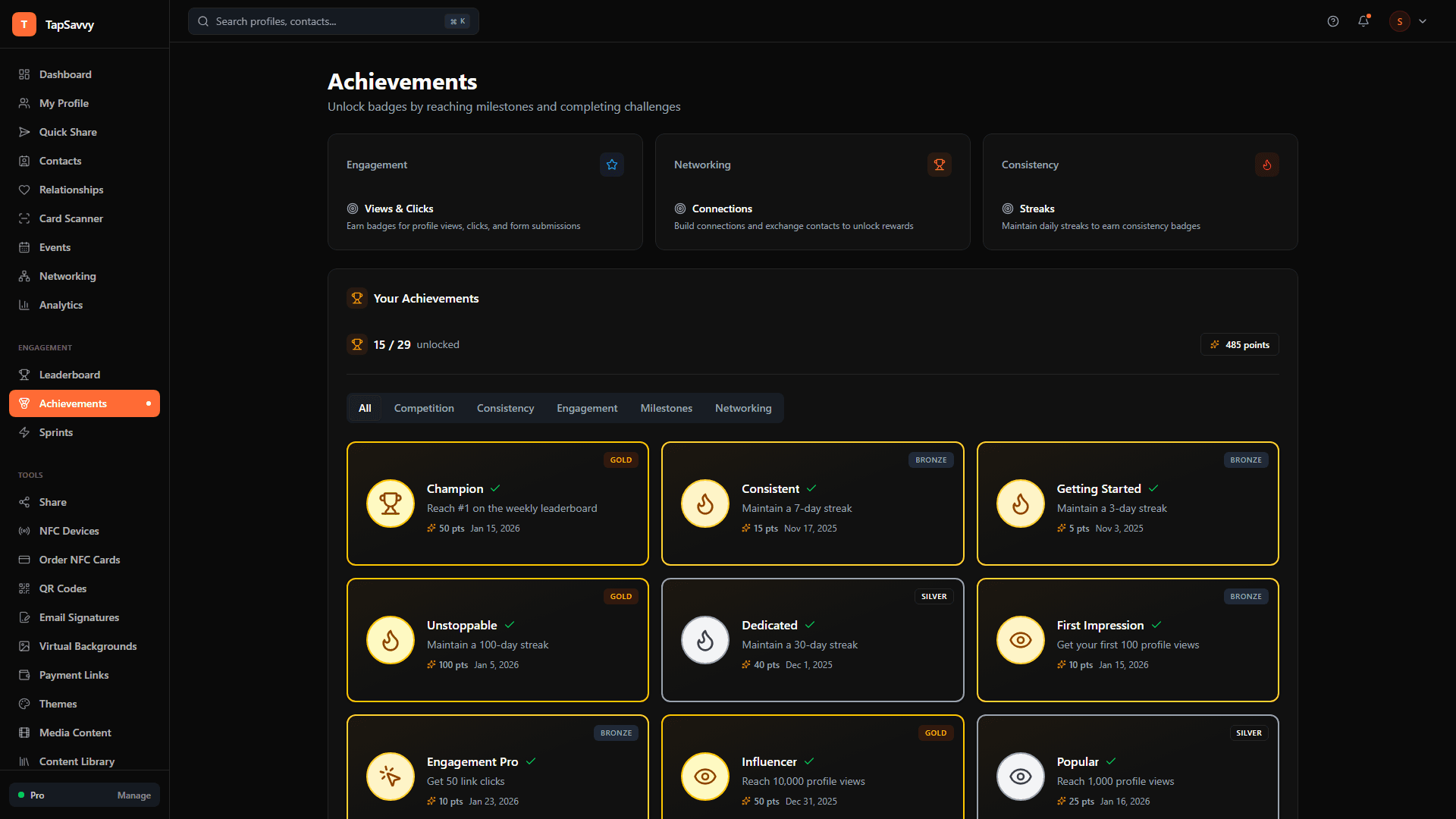Click the Consistency flame icon on its card
The height and width of the screenshot is (819, 1456).
coord(1266,165)
